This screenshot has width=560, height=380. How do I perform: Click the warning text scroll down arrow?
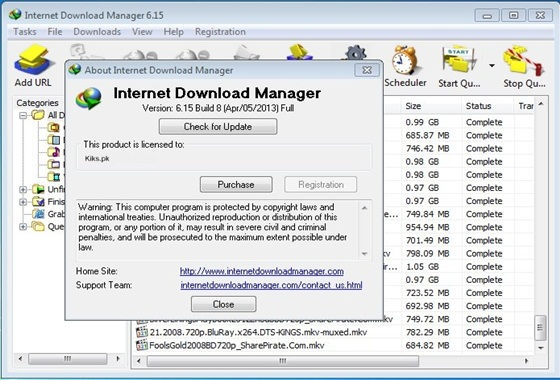point(364,254)
